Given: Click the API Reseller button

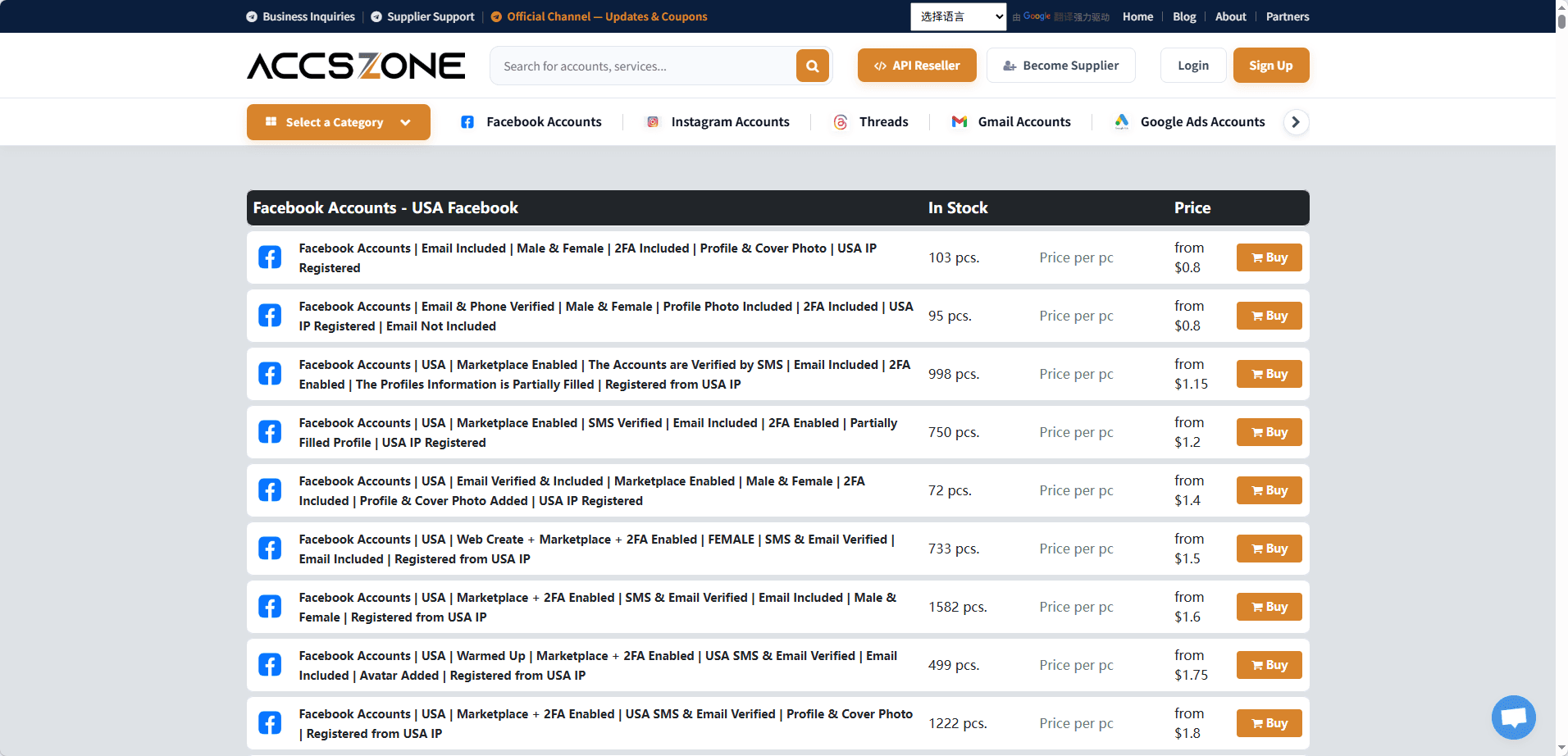Looking at the screenshot, I should tap(917, 66).
